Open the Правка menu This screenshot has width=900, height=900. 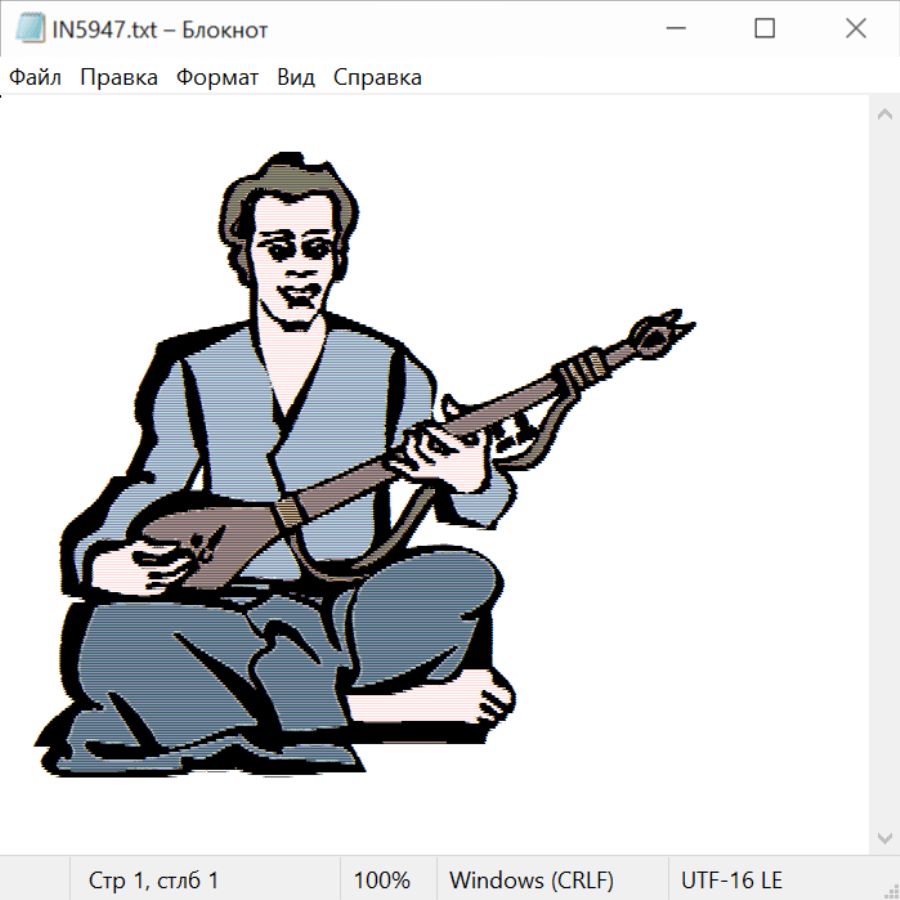click(x=119, y=78)
